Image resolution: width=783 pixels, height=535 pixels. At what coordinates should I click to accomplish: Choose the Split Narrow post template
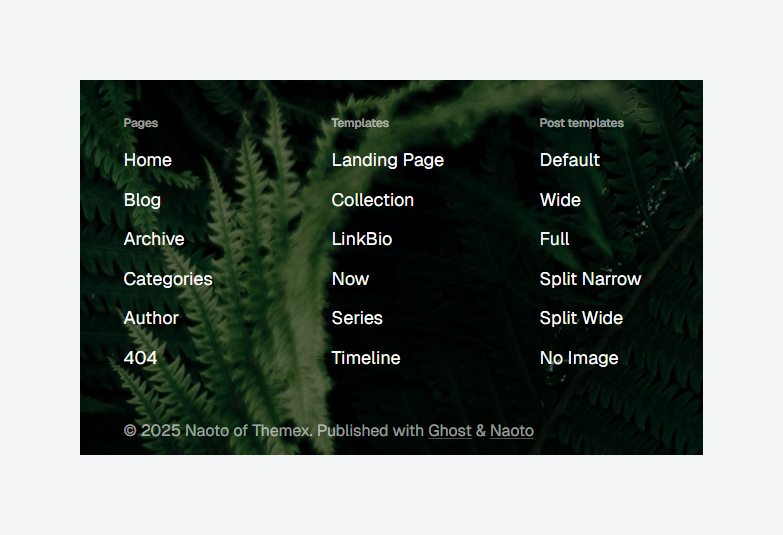click(591, 279)
